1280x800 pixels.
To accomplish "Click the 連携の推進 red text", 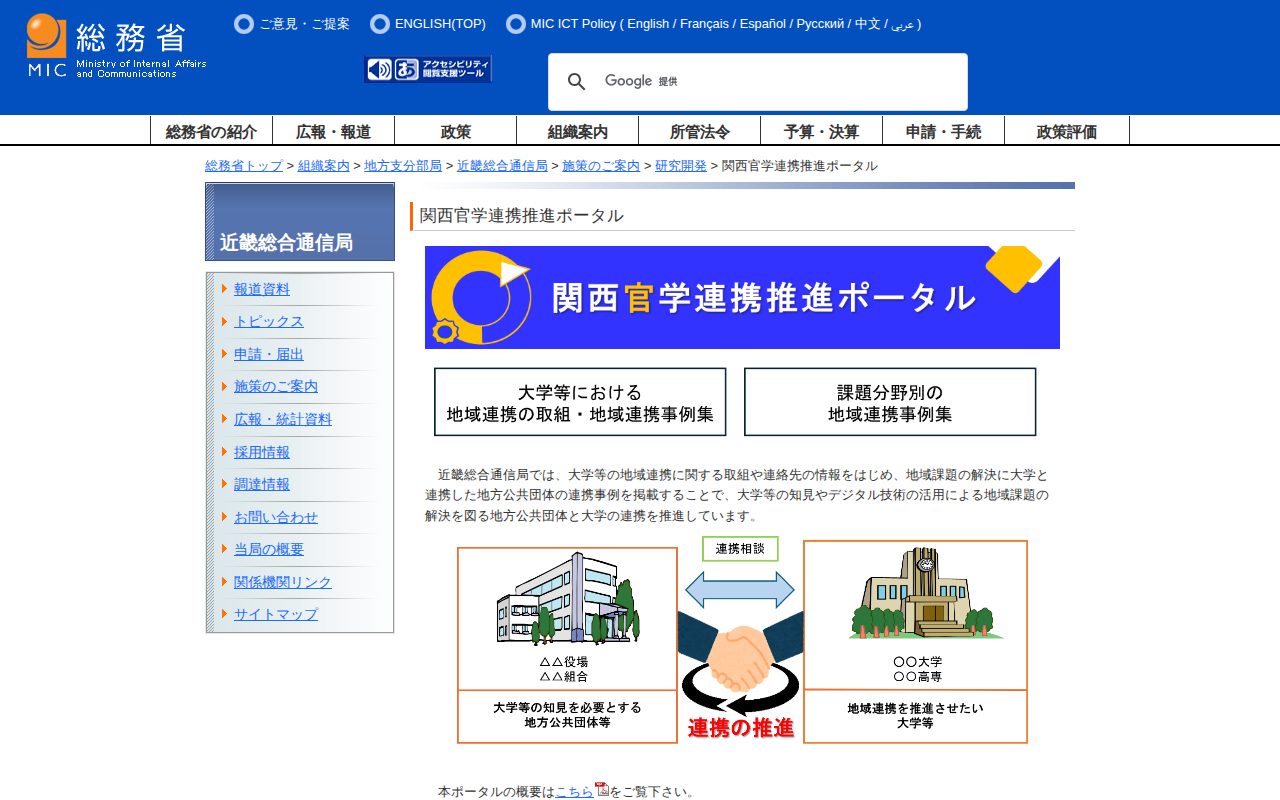I will click(741, 729).
